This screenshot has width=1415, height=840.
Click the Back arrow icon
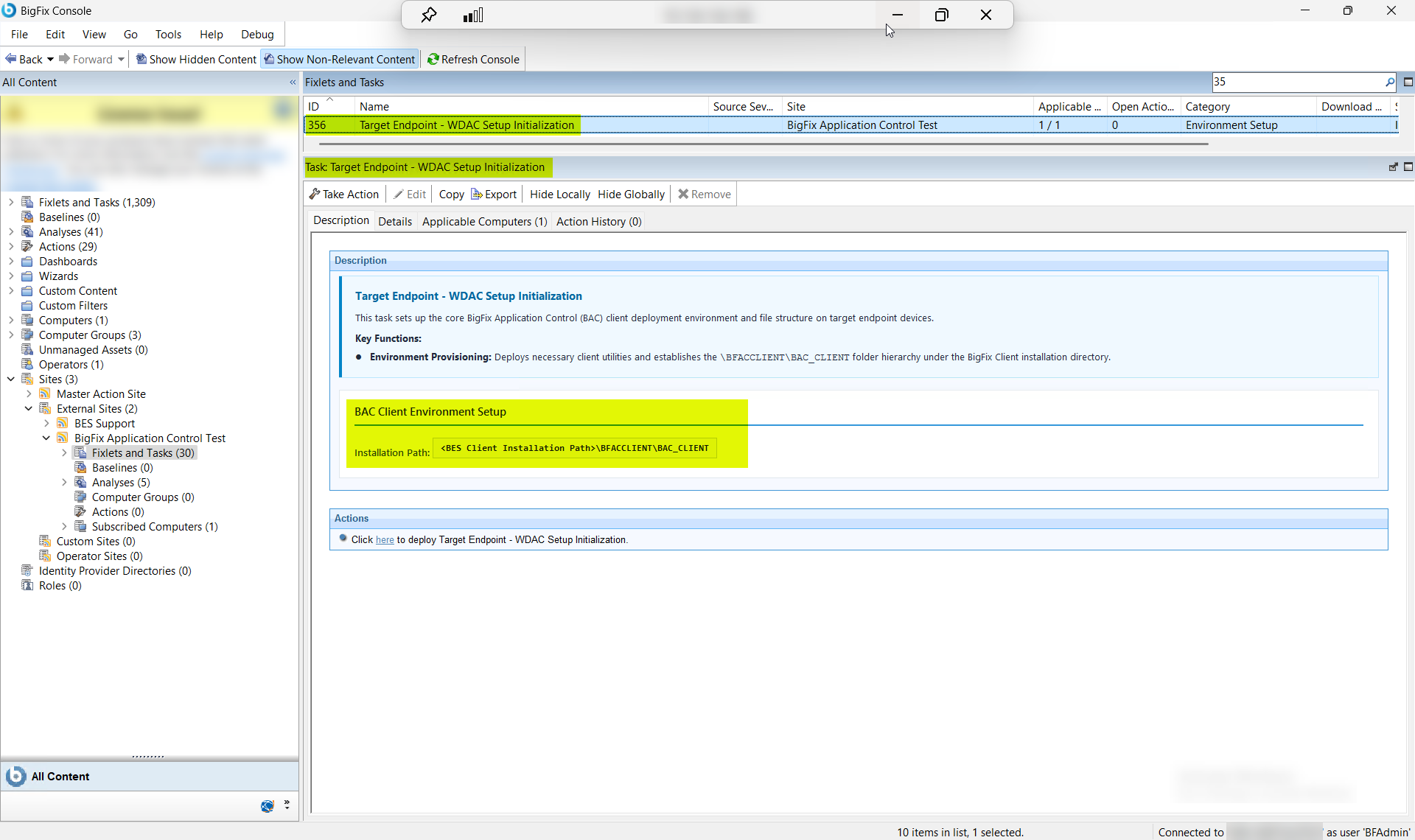pyautogui.click(x=11, y=59)
